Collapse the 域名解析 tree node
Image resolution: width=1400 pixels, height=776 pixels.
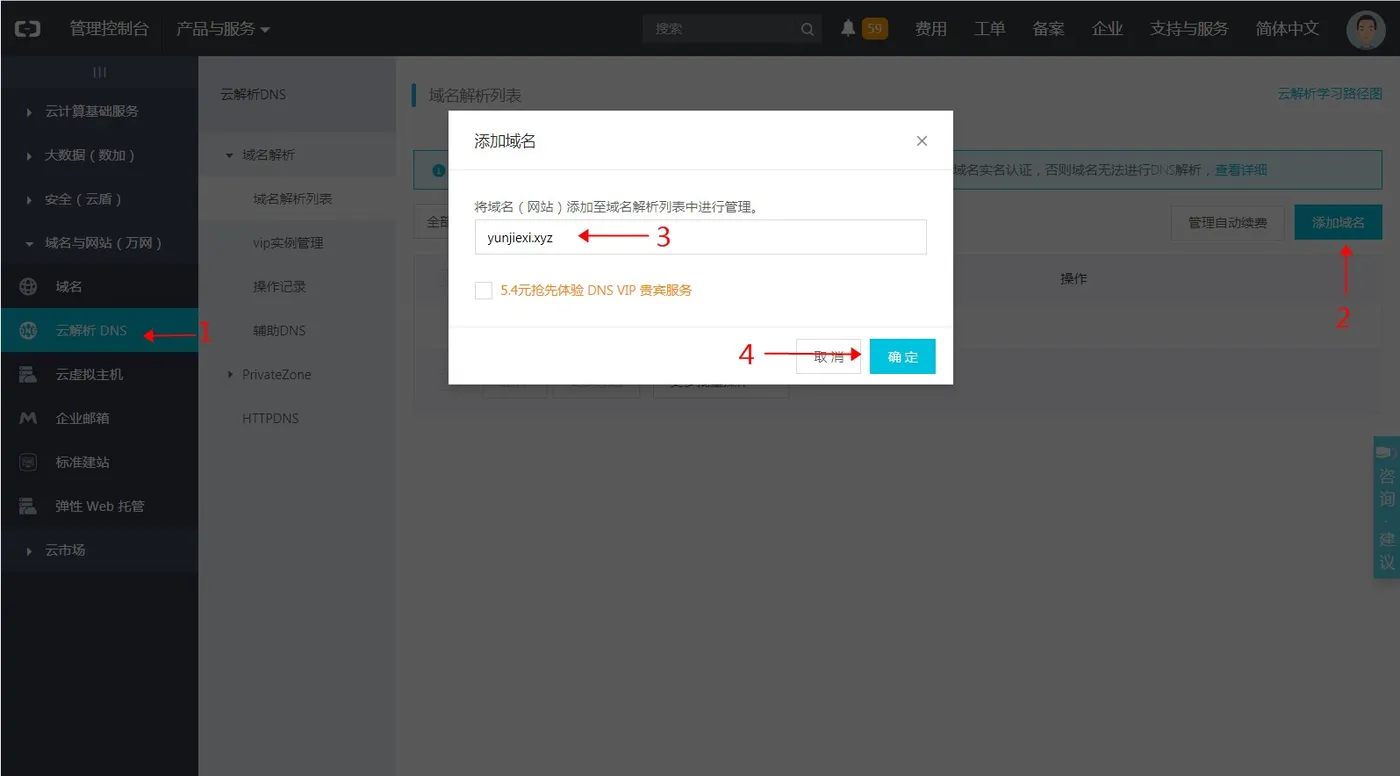click(230, 155)
